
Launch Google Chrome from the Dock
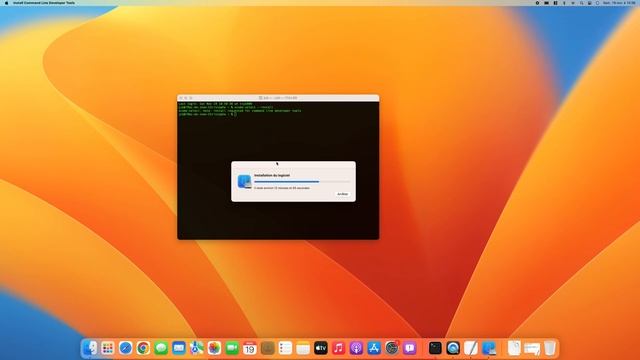[x=143, y=348]
